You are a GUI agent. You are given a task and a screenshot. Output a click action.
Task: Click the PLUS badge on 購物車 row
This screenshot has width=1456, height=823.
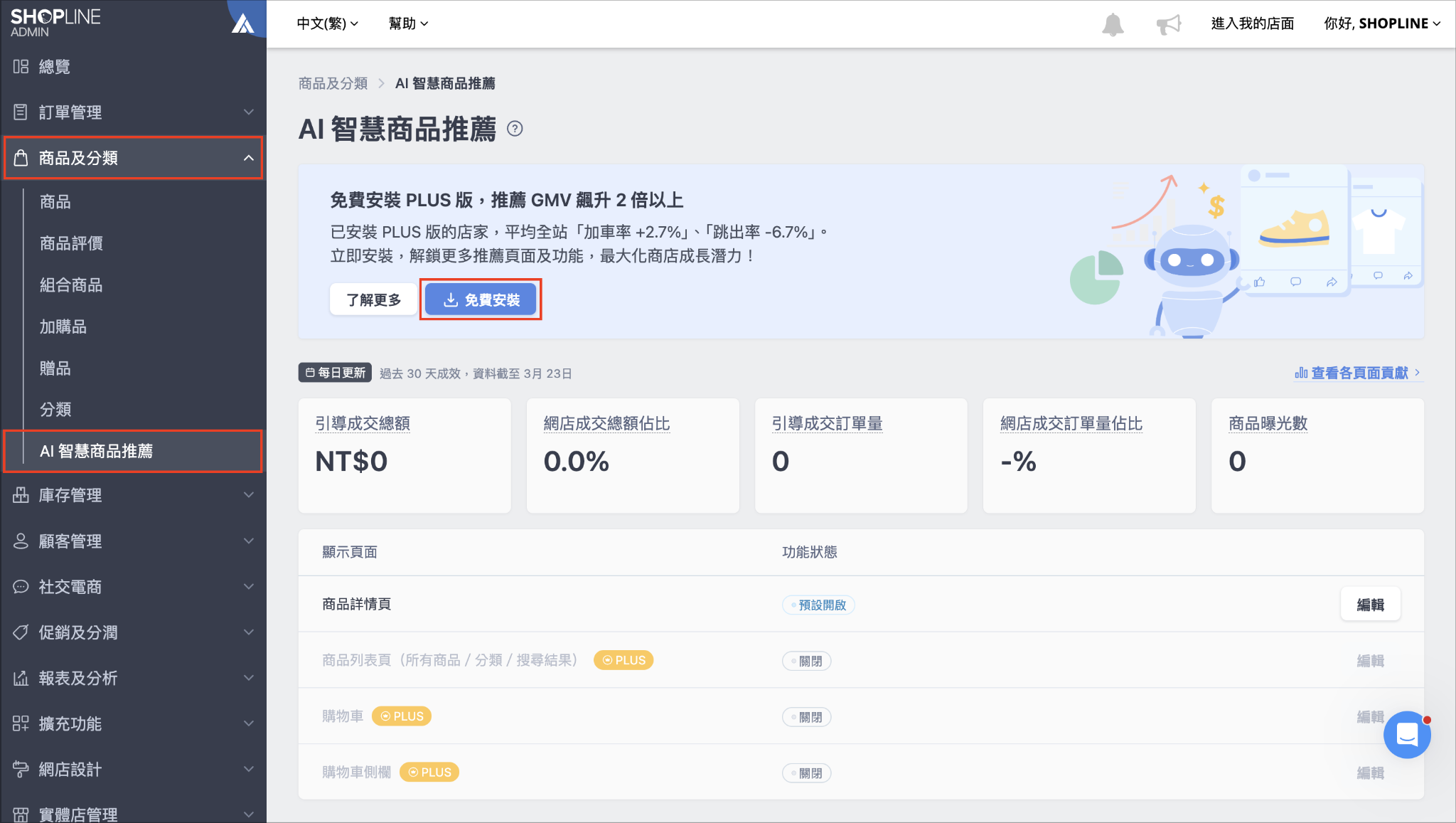(402, 716)
